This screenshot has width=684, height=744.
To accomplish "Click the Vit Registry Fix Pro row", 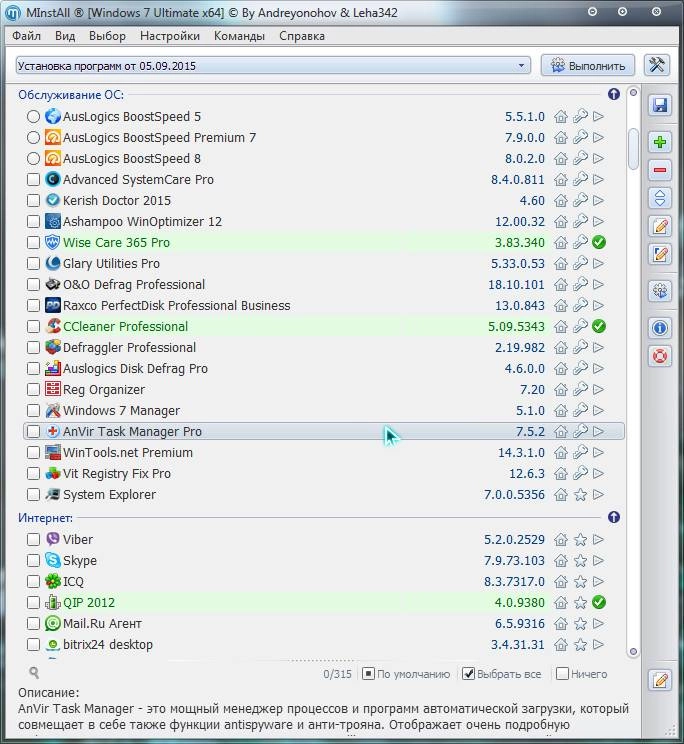I will (x=324, y=474).
